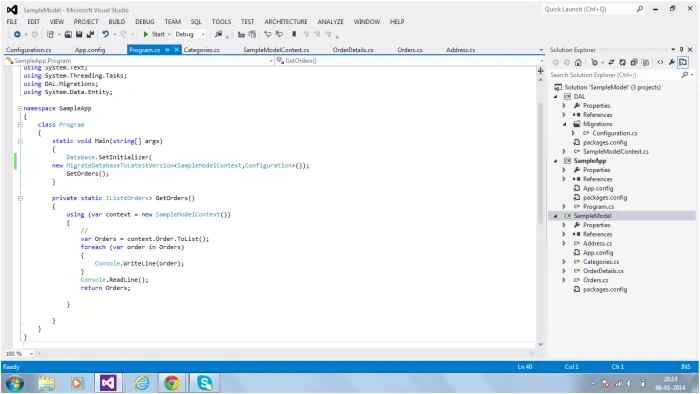The height and width of the screenshot is (394, 700).
Task: Switch to the OrderDetails.cs editor tab
Action: [353, 50]
